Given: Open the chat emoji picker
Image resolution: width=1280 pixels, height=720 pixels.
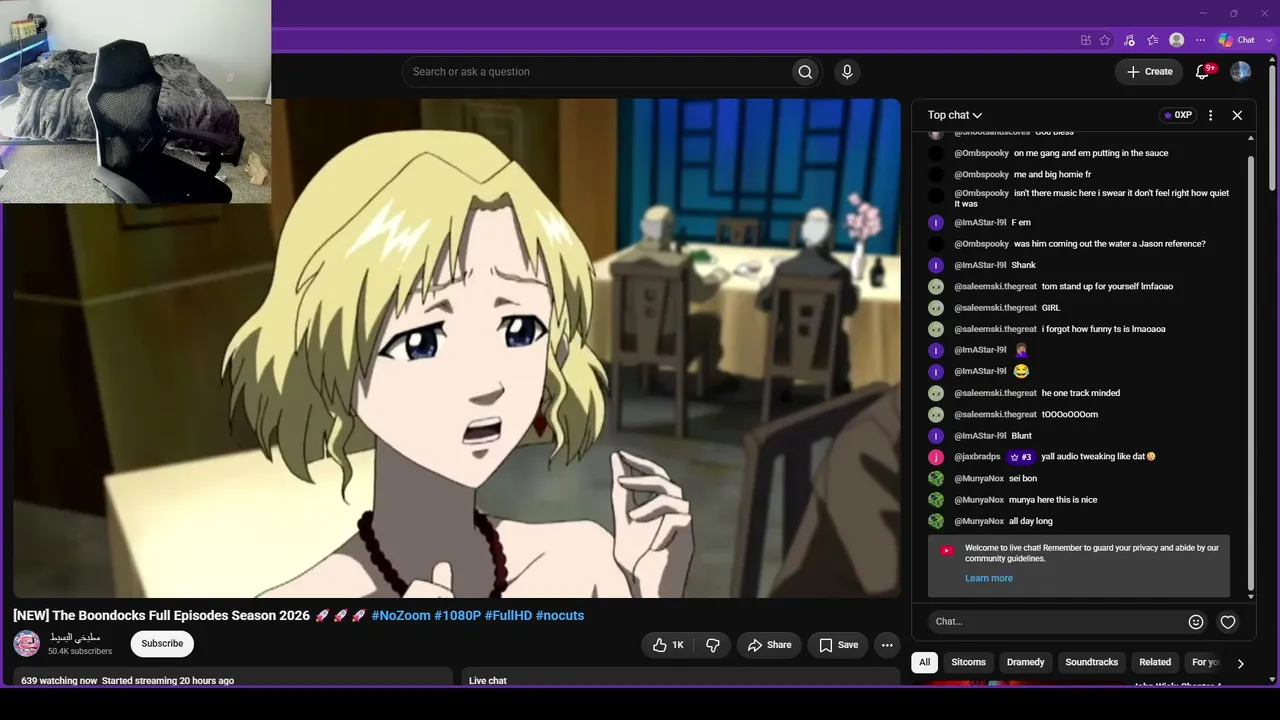Looking at the screenshot, I should click(x=1196, y=622).
